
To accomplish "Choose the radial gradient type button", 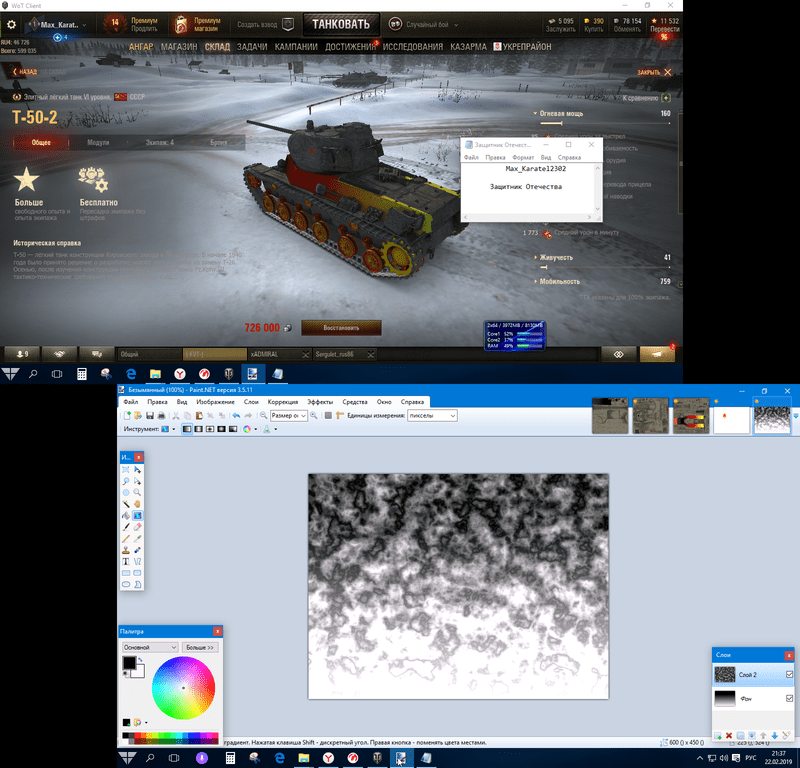I will (221, 429).
